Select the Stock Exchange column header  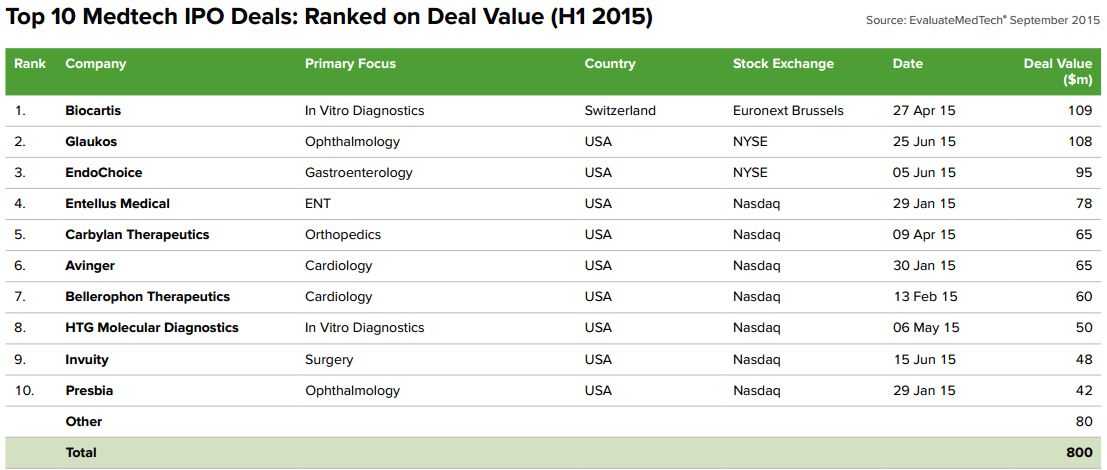(783, 64)
